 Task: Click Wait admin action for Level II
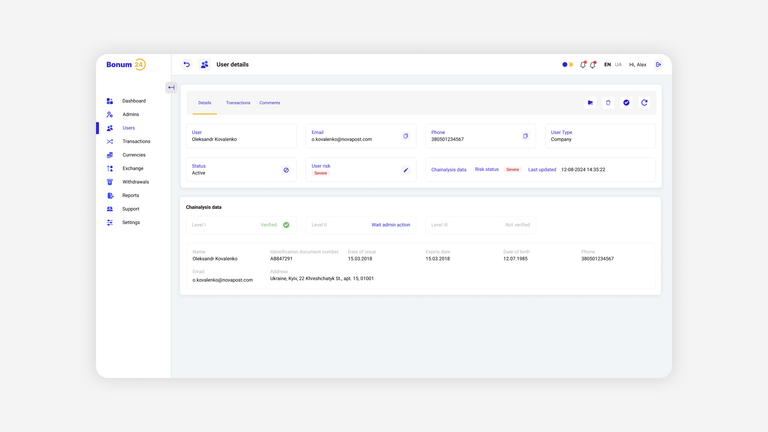tap(390, 225)
